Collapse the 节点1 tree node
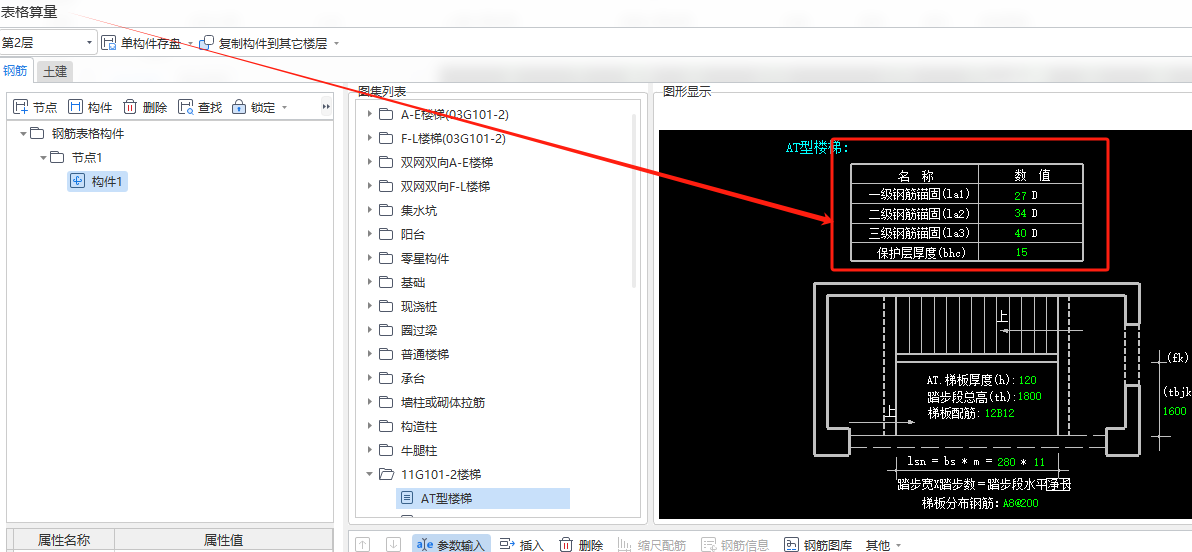 [43, 157]
